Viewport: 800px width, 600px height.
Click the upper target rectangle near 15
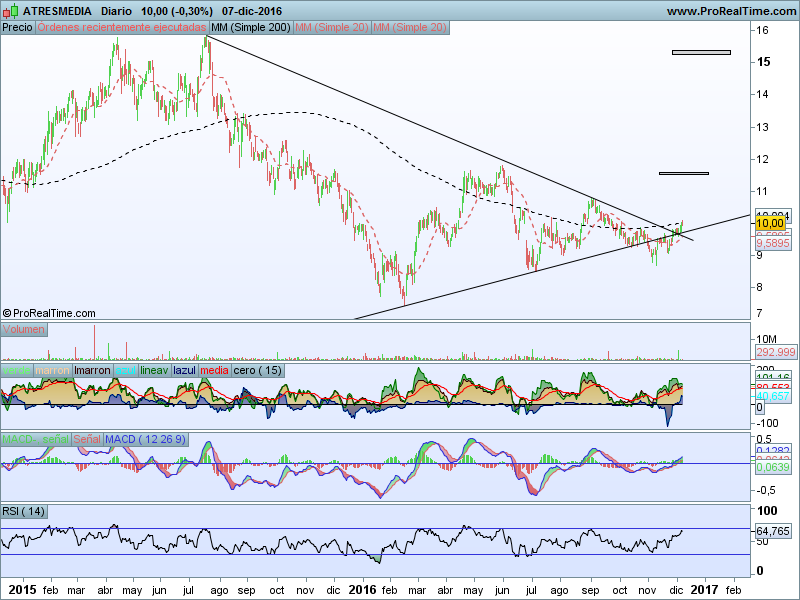[x=701, y=52]
